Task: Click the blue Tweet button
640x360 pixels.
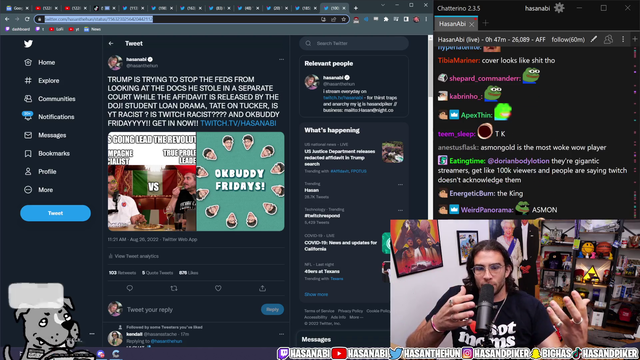Action: [56, 213]
